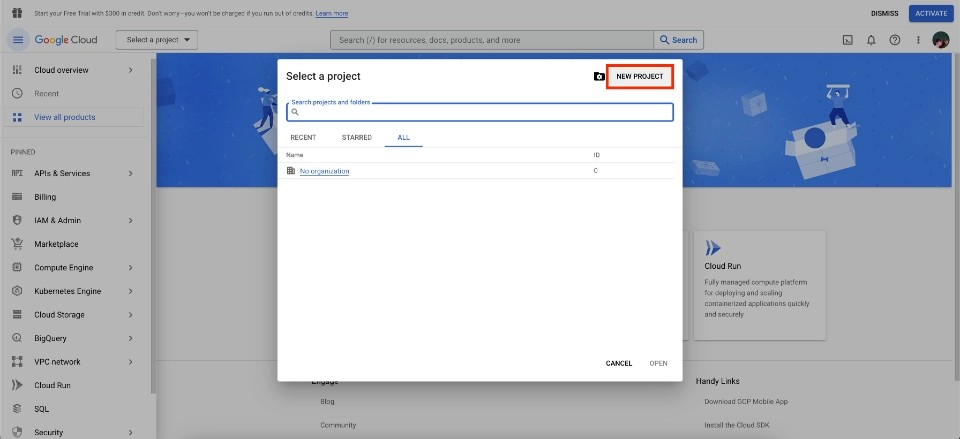Activate Cloud Shell terminal icon

847,40
